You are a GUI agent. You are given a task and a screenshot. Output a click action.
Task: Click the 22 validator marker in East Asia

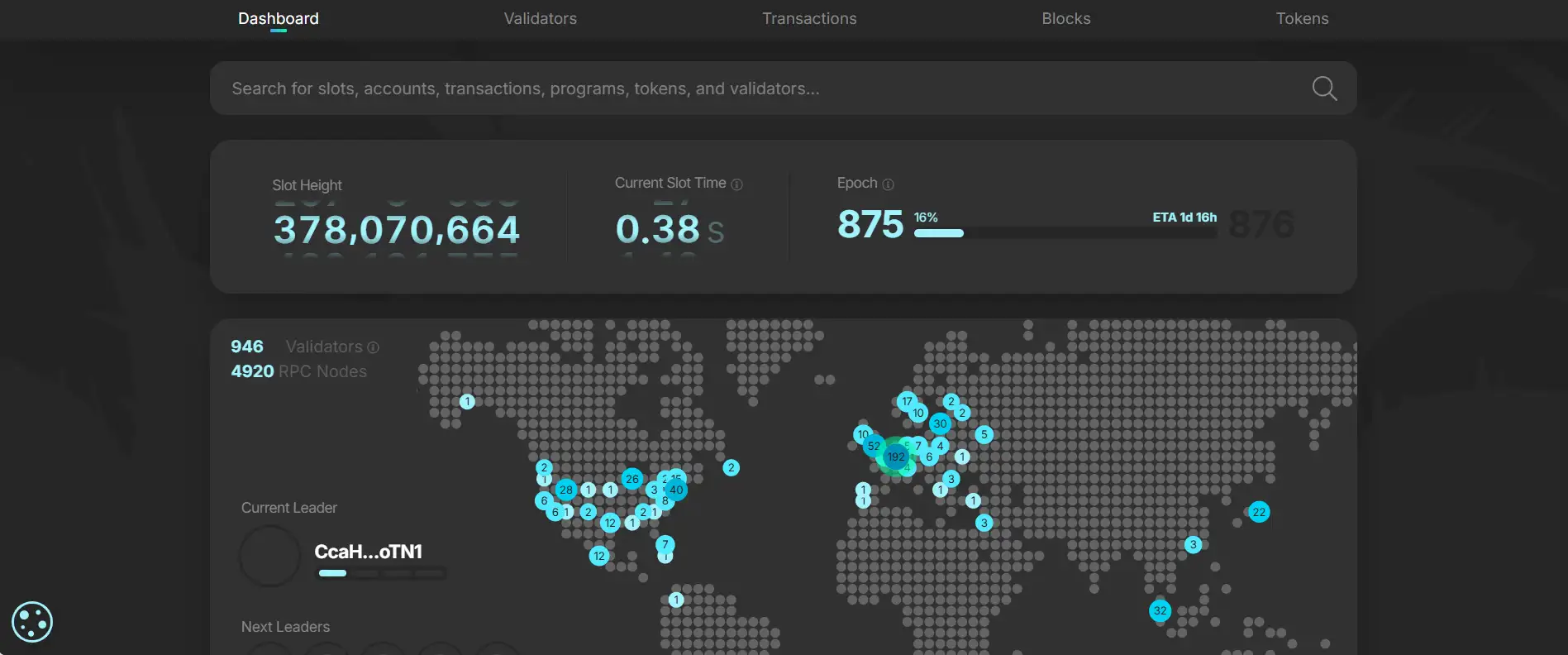(1259, 512)
